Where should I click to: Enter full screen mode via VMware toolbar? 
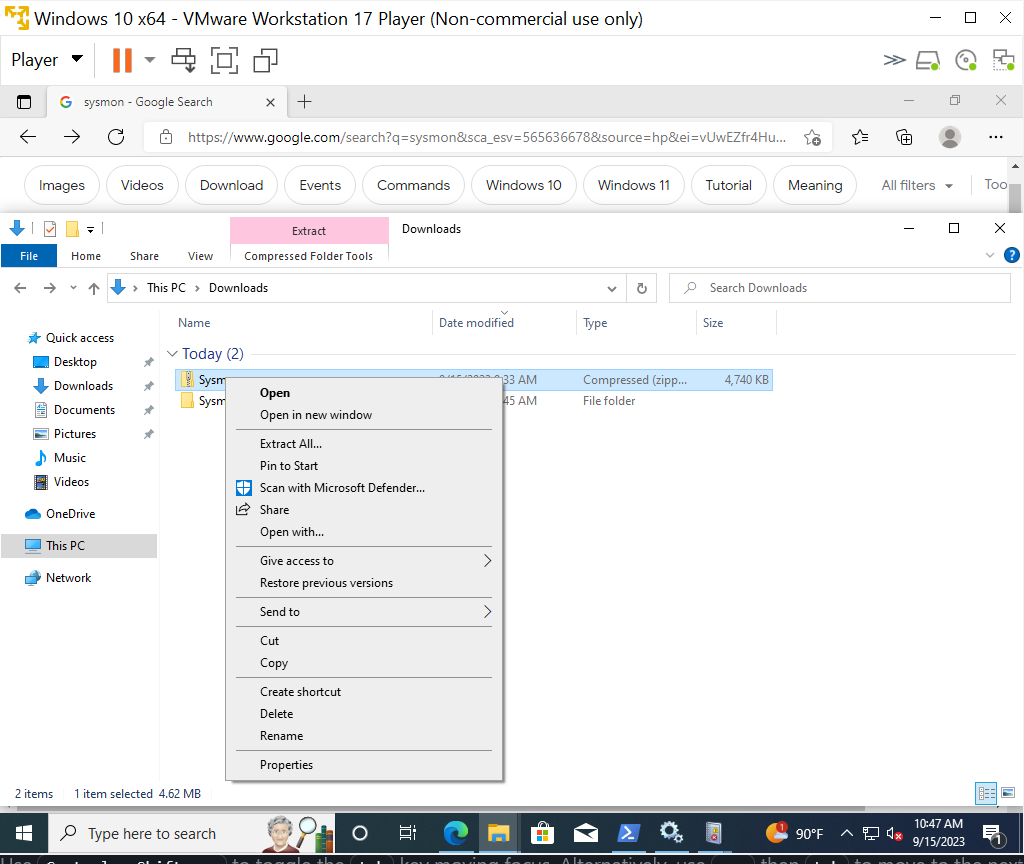point(224,60)
